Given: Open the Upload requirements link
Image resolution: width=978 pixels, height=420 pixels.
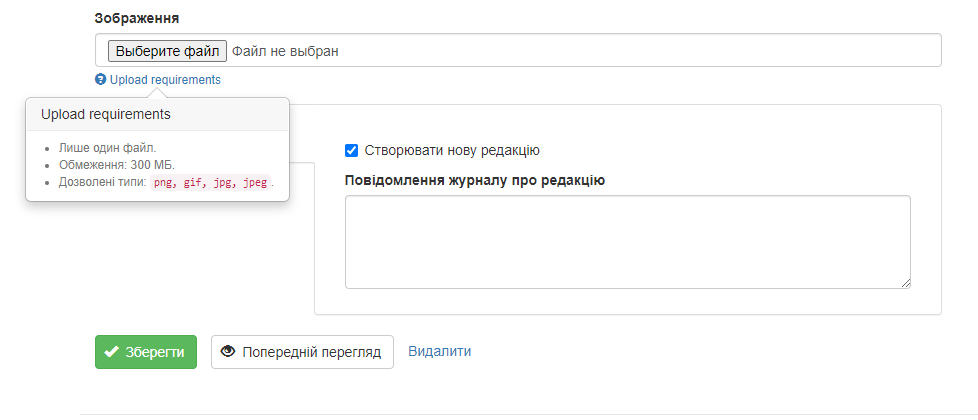Looking at the screenshot, I should (x=165, y=80).
